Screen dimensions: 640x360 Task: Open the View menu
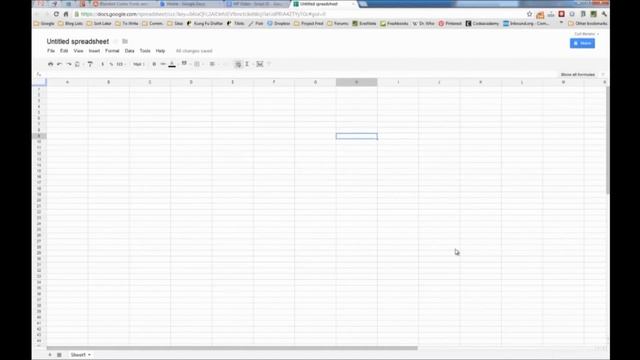click(x=78, y=51)
